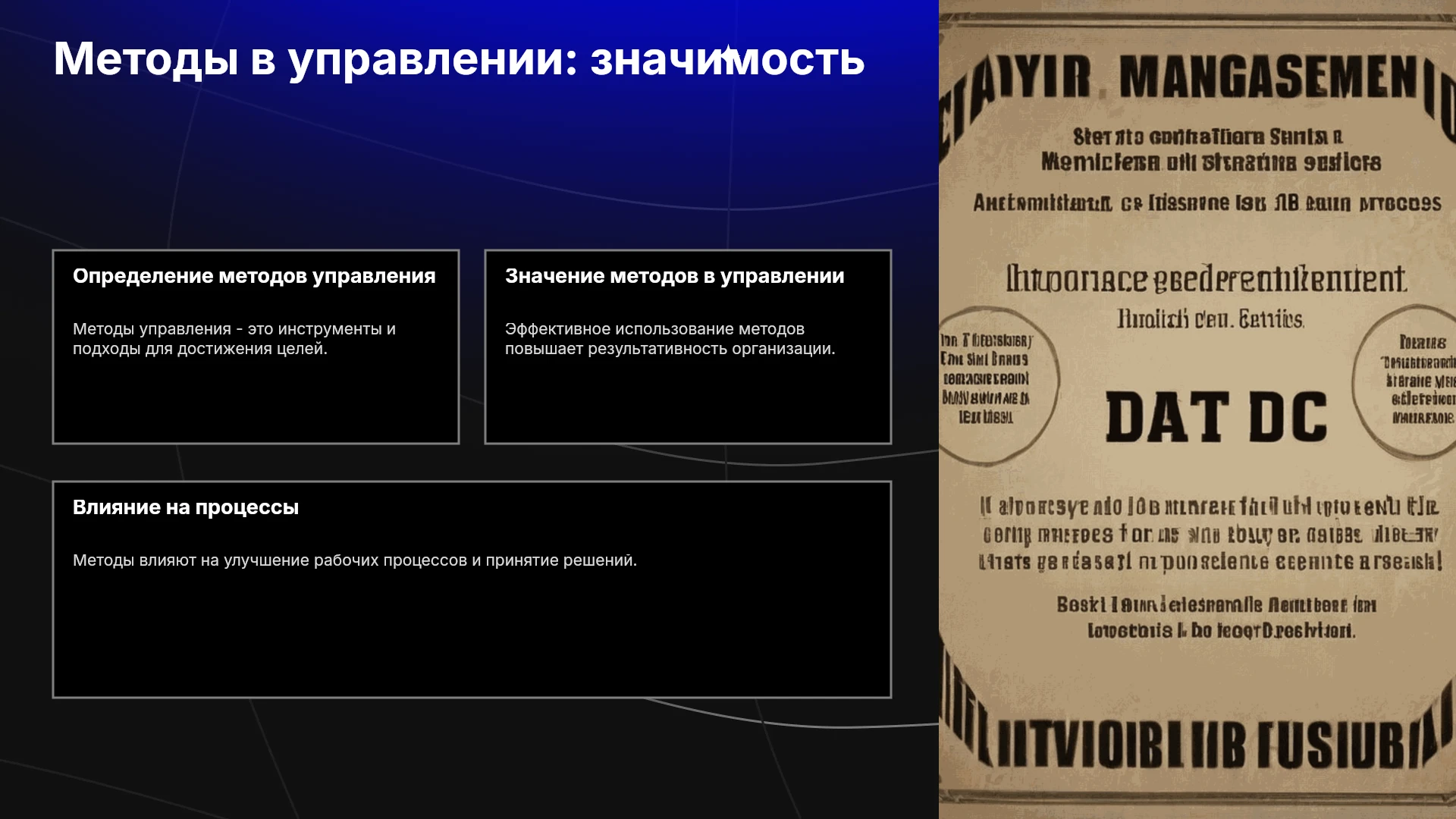1456x819 pixels.
Task: Select the "Влияние на процессы" heading
Action: coord(186,507)
